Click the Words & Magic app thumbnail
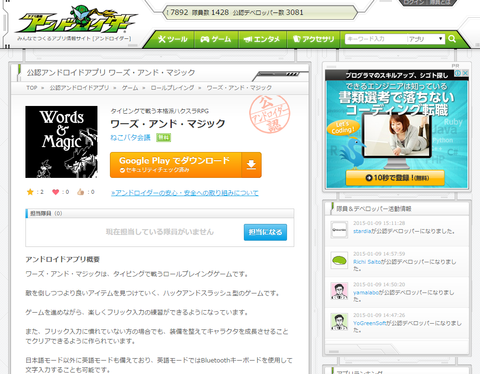The width and height of the screenshot is (480, 374). click(x=61, y=142)
